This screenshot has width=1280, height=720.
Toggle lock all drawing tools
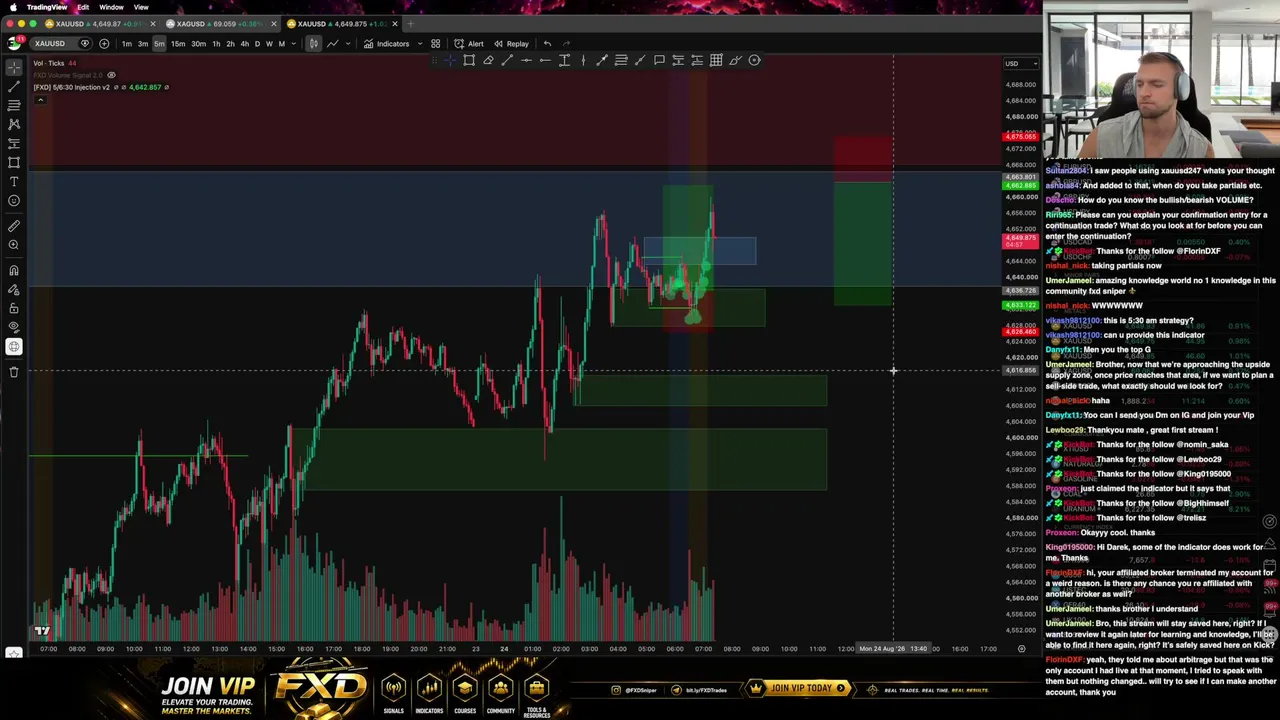click(x=14, y=308)
